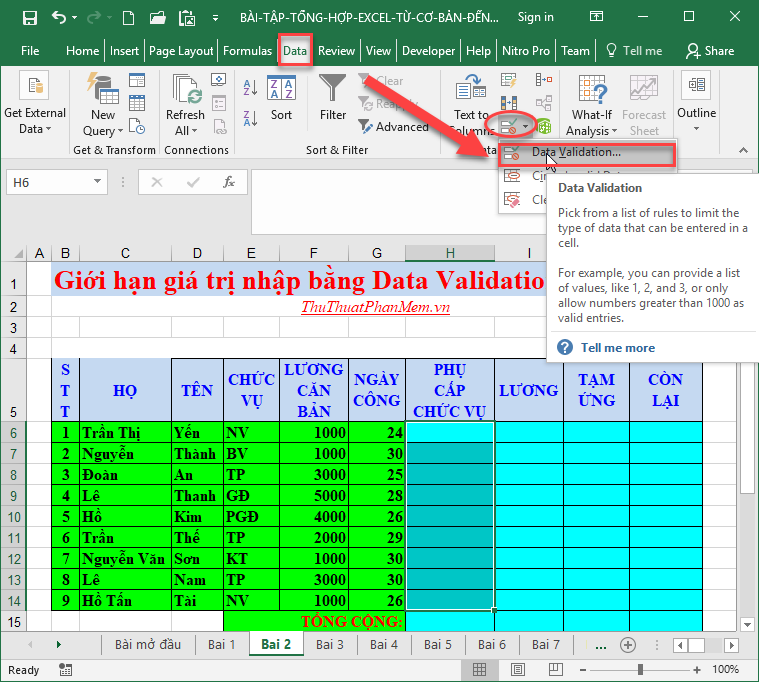The width and height of the screenshot is (759, 682).
Task: Switch to the Home tab
Action: 82,51
